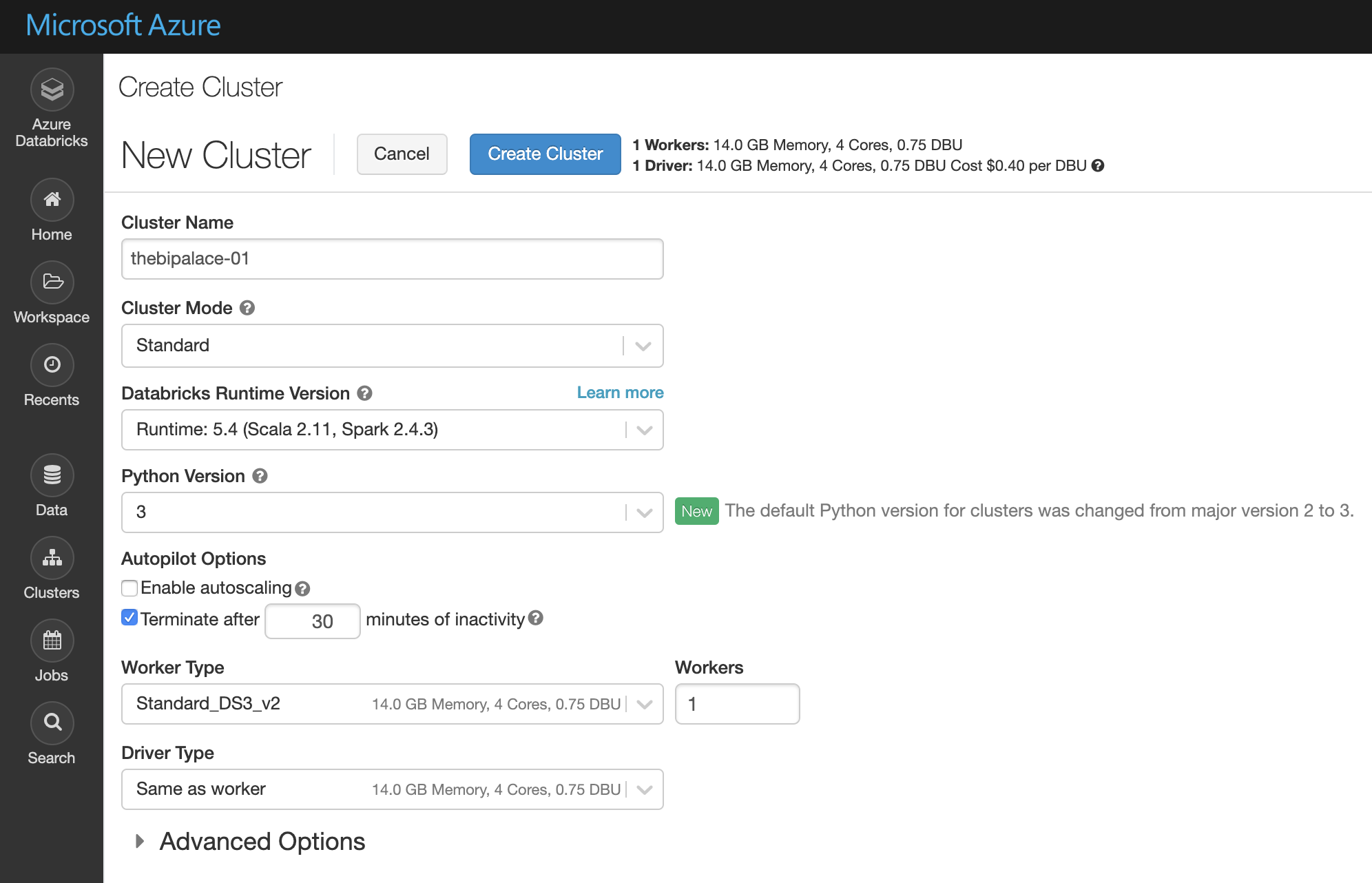Click Cluster Mode help icon

pyautogui.click(x=247, y=308)
